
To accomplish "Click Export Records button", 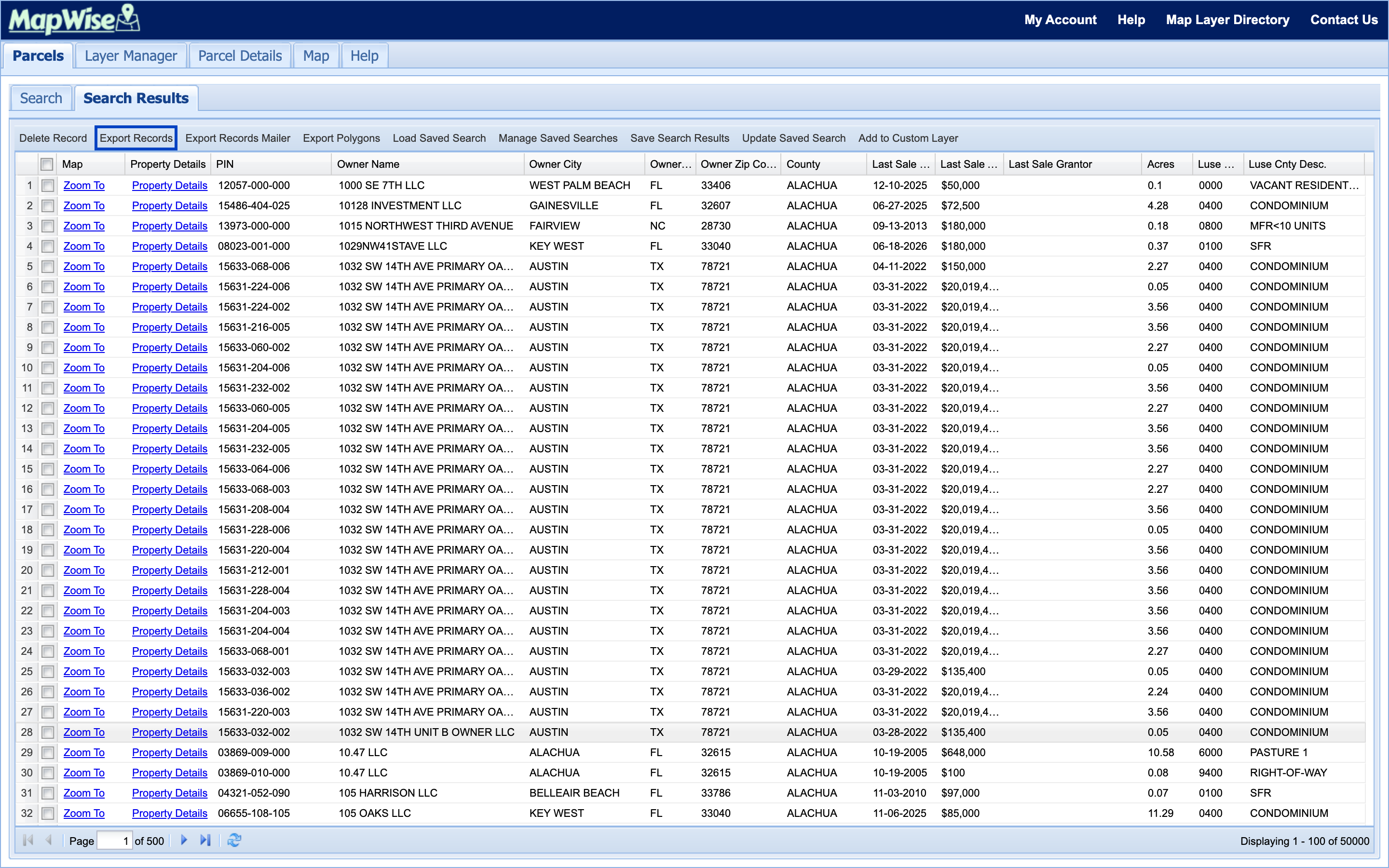I will [x=136, y=138].
